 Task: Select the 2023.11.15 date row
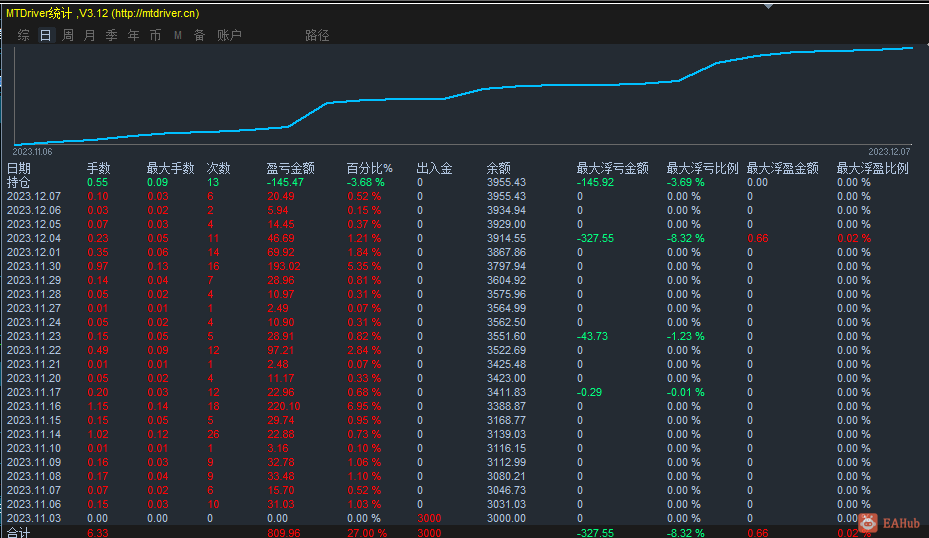pyautogui.click(x=34, y=421)
